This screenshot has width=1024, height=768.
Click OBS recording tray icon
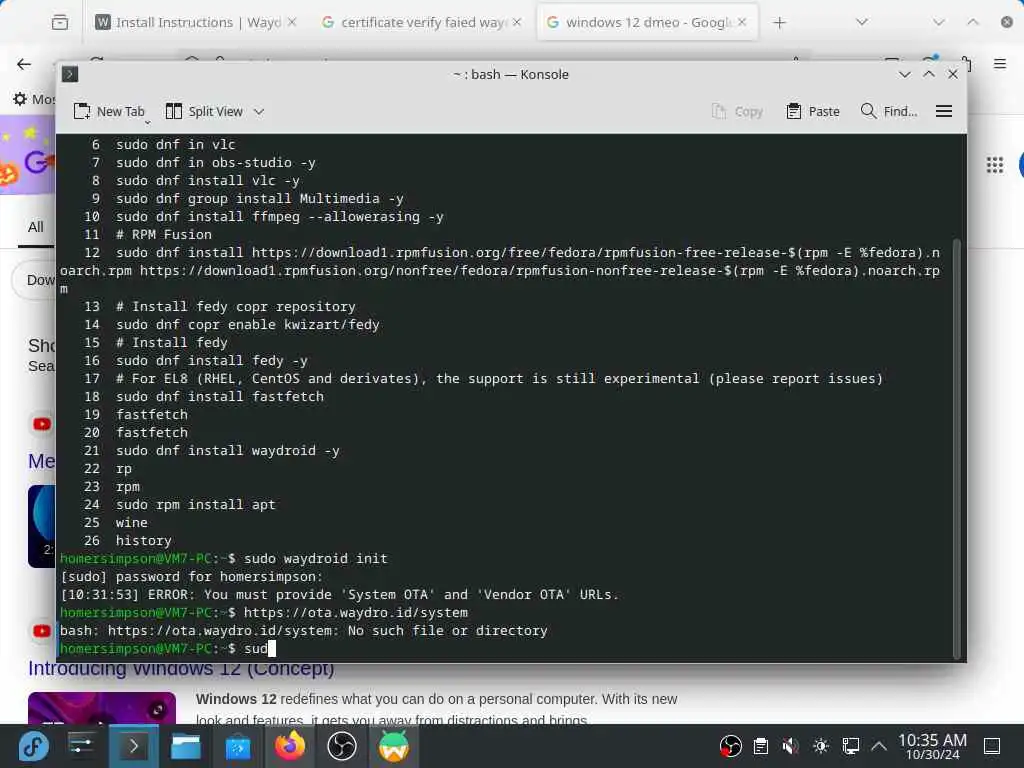point(730,746)
